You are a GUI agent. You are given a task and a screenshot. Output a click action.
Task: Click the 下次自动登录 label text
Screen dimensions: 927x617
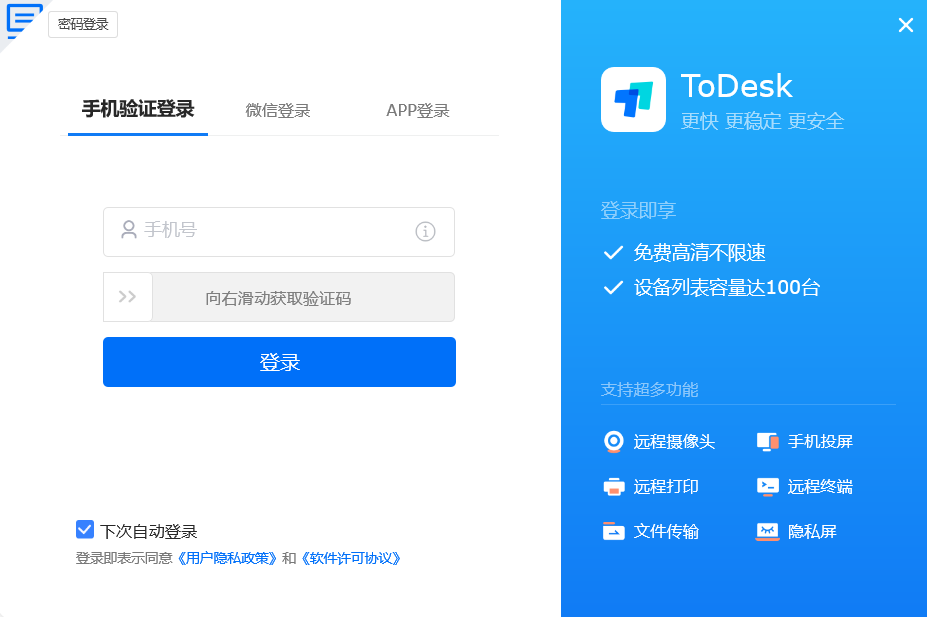click(148, 531)
